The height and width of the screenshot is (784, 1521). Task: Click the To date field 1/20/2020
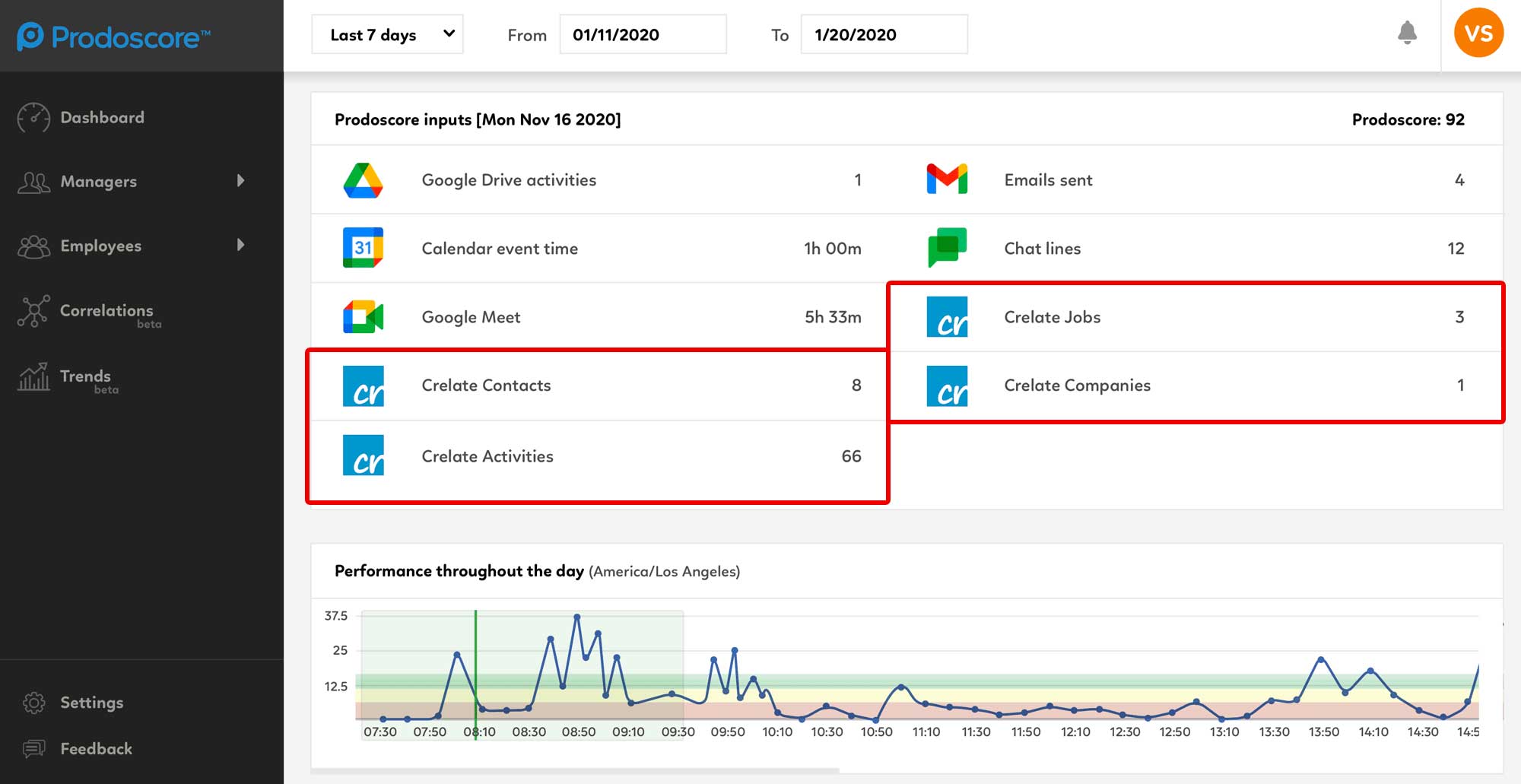point(884,34)
